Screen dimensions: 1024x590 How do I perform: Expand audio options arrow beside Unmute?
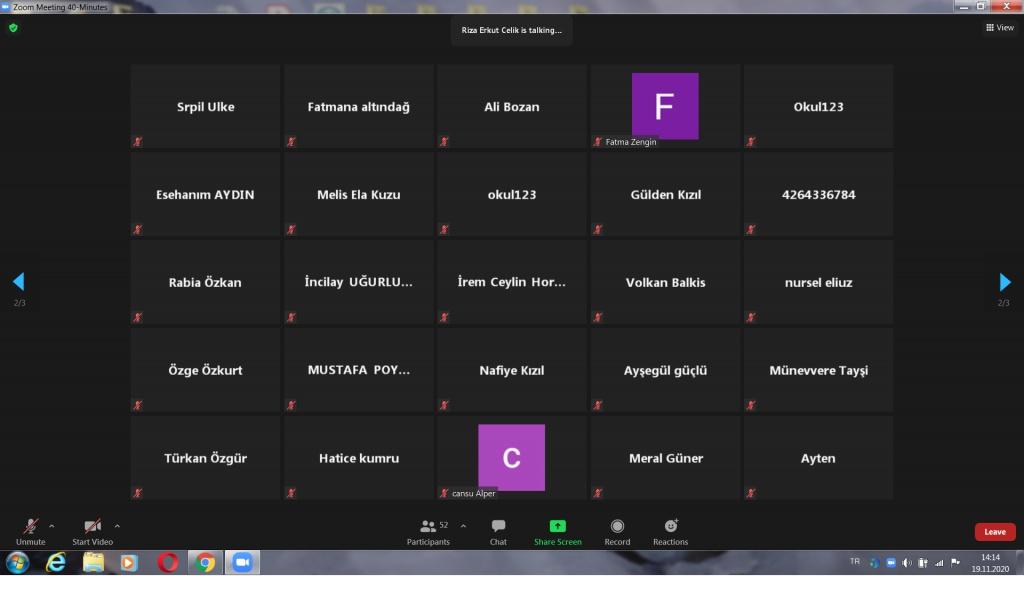[52, 525]
